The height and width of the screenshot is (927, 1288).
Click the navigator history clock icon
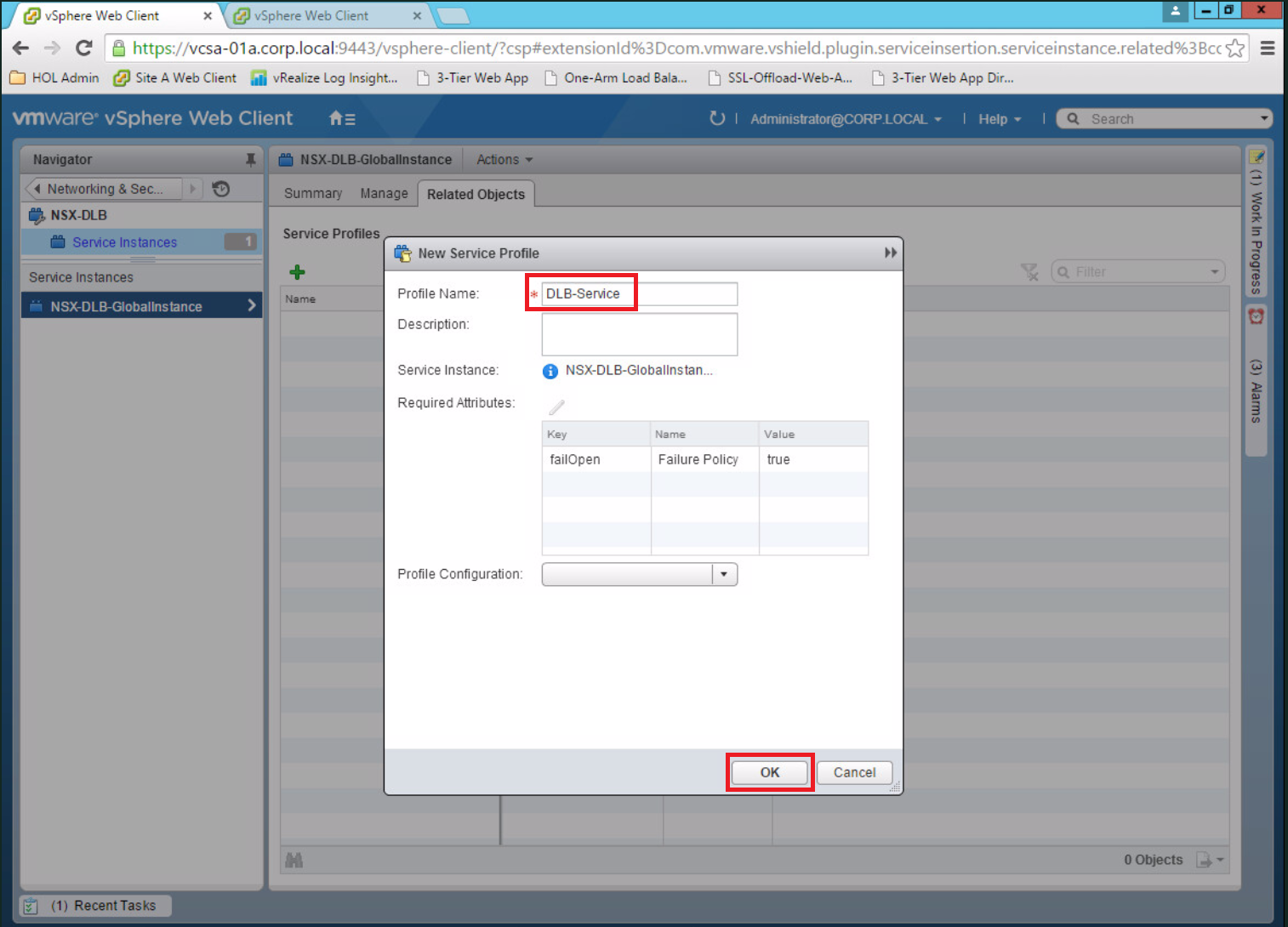click(x=221, y=189)
